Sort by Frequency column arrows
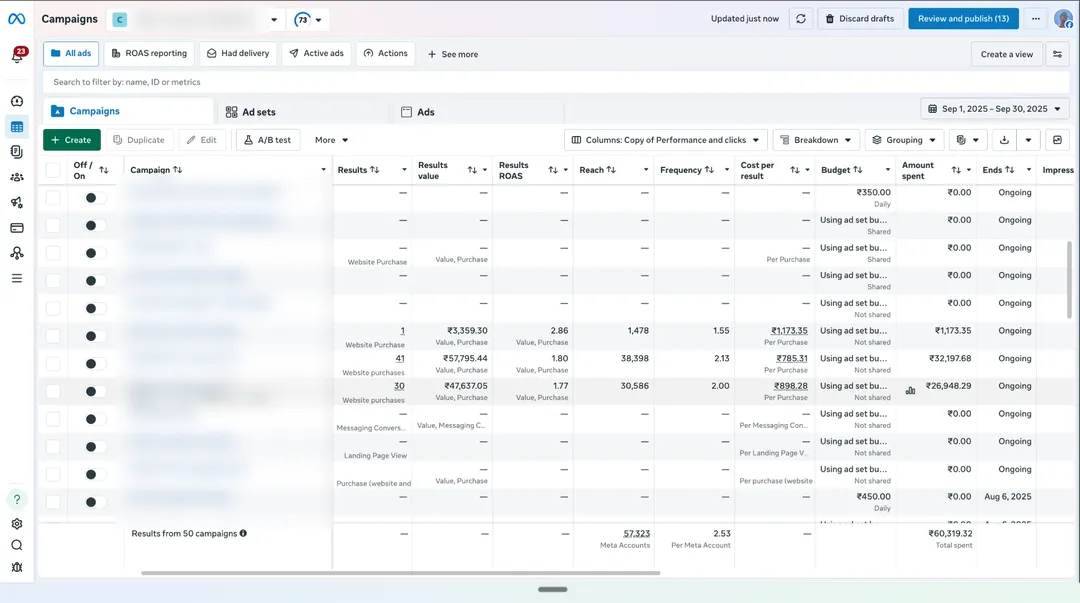This screenshot has height=603, width=1080. pos(709,170)
